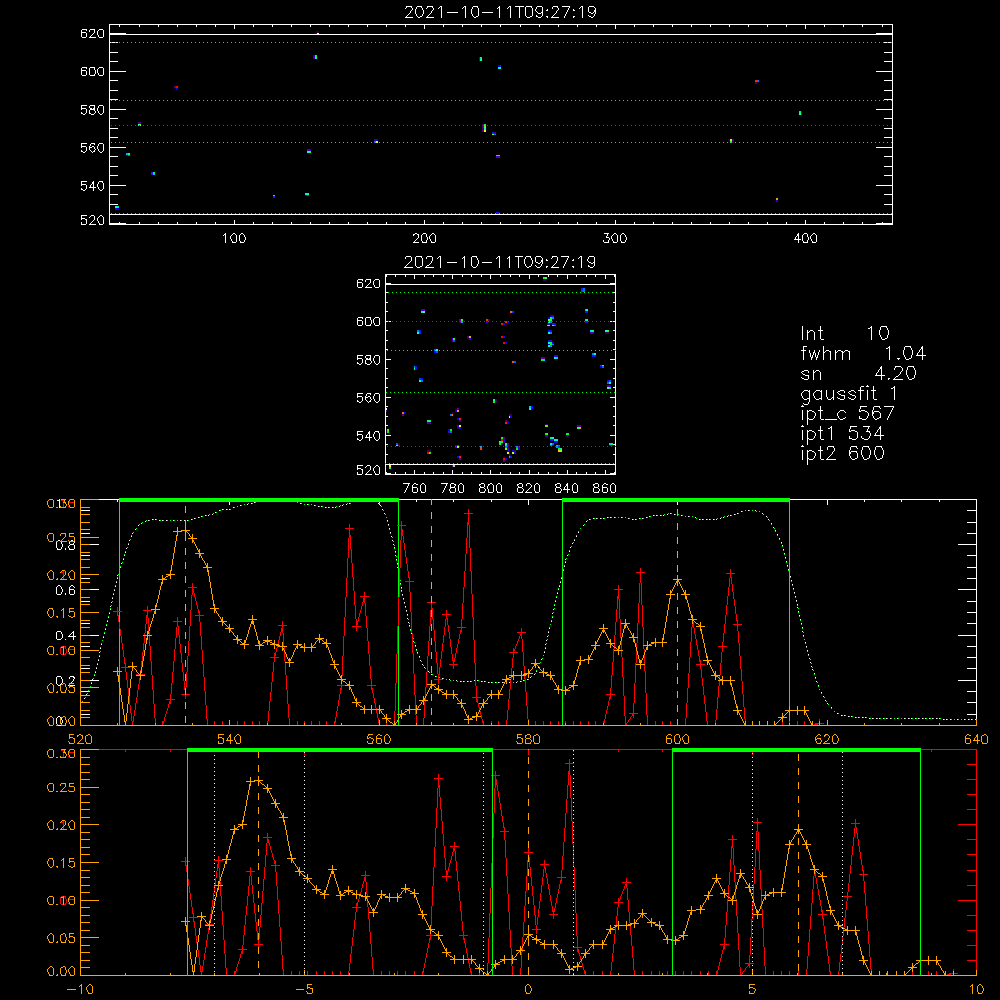Click white y-axis label 0.6 on profile plot
This screenshot has height=1000, width=1000.
66,591
